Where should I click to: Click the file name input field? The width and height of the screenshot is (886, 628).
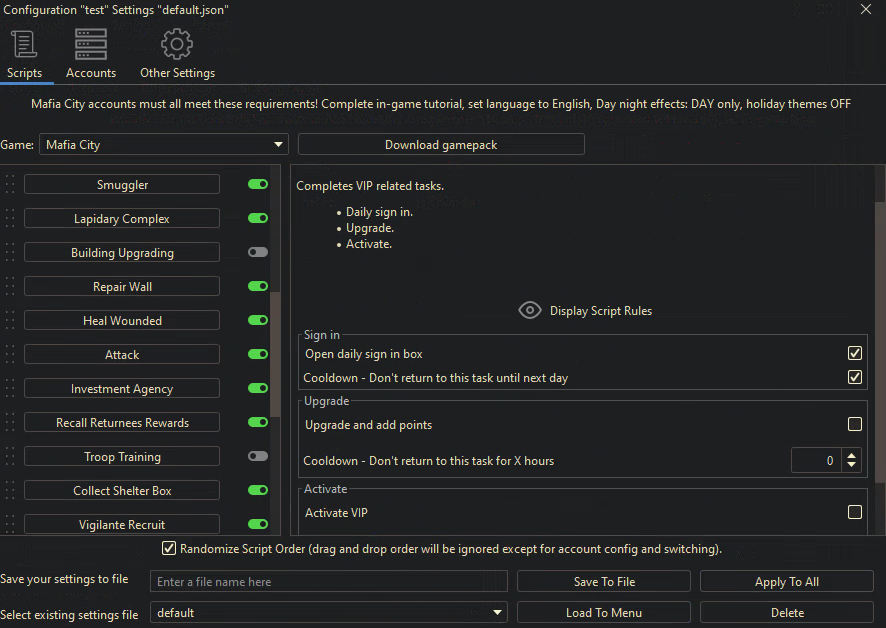tap(329, 582)
